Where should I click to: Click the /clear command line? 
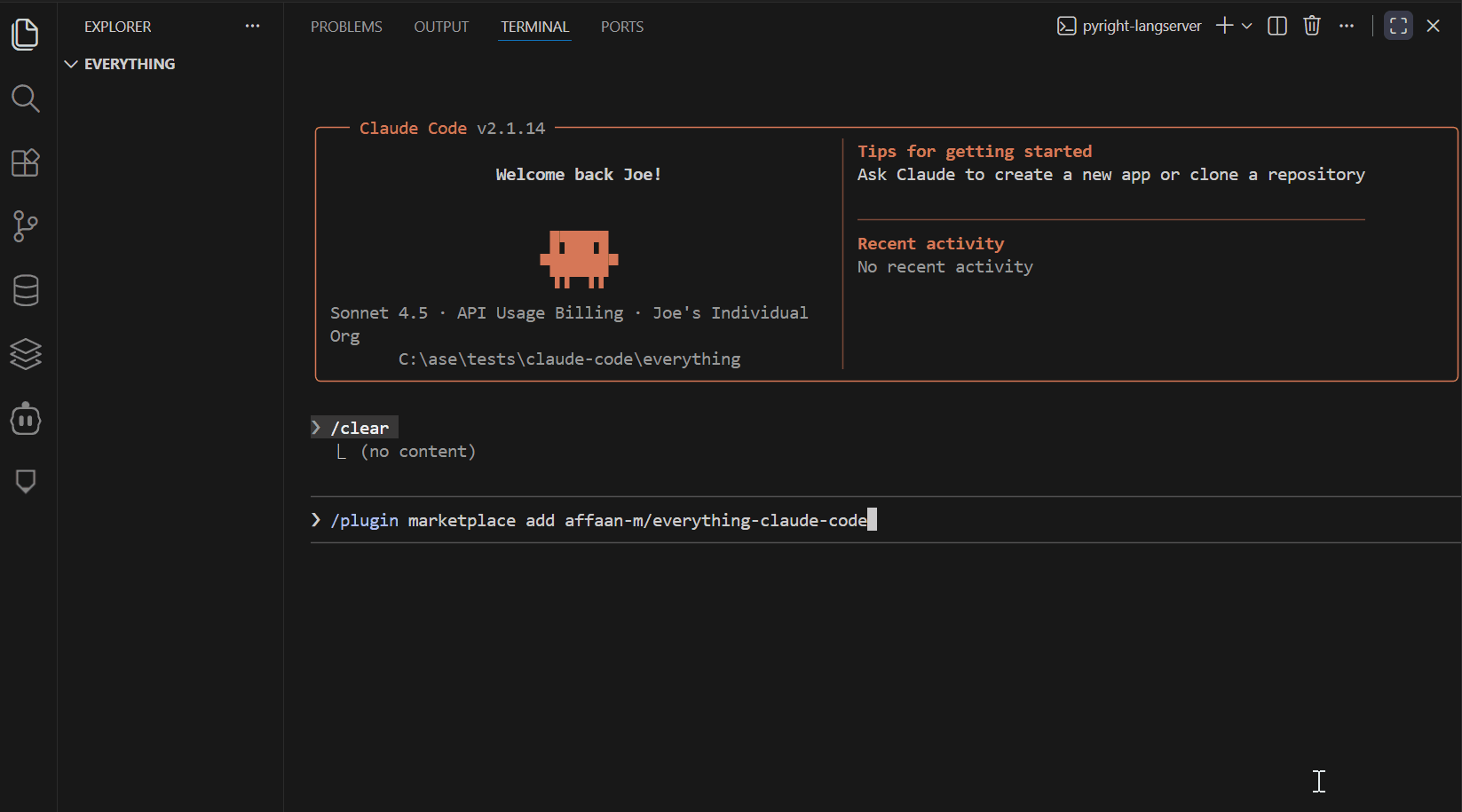coord(355,428)
